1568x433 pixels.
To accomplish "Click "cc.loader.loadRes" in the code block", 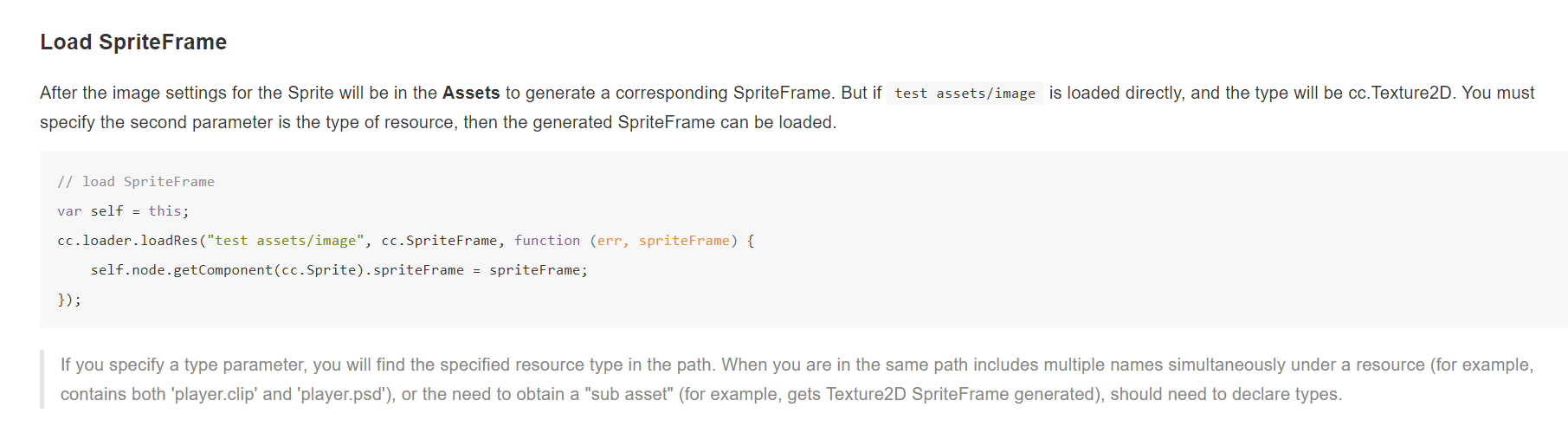I will [128, 241].
